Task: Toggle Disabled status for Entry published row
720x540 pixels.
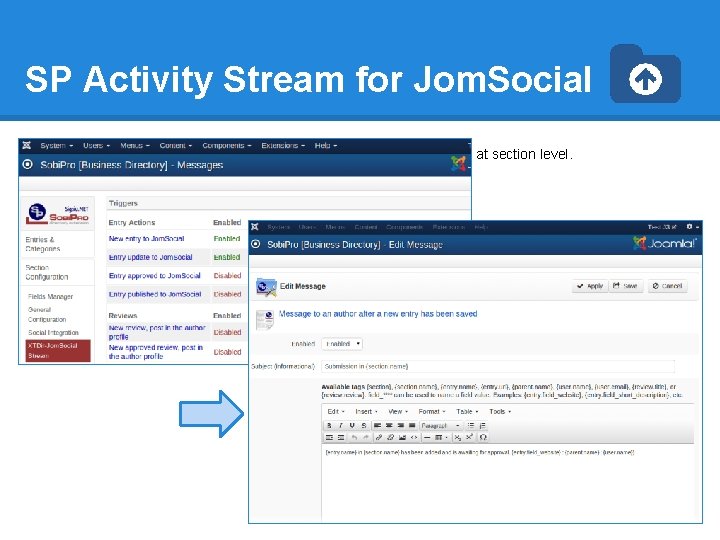Action: (227, 294)
